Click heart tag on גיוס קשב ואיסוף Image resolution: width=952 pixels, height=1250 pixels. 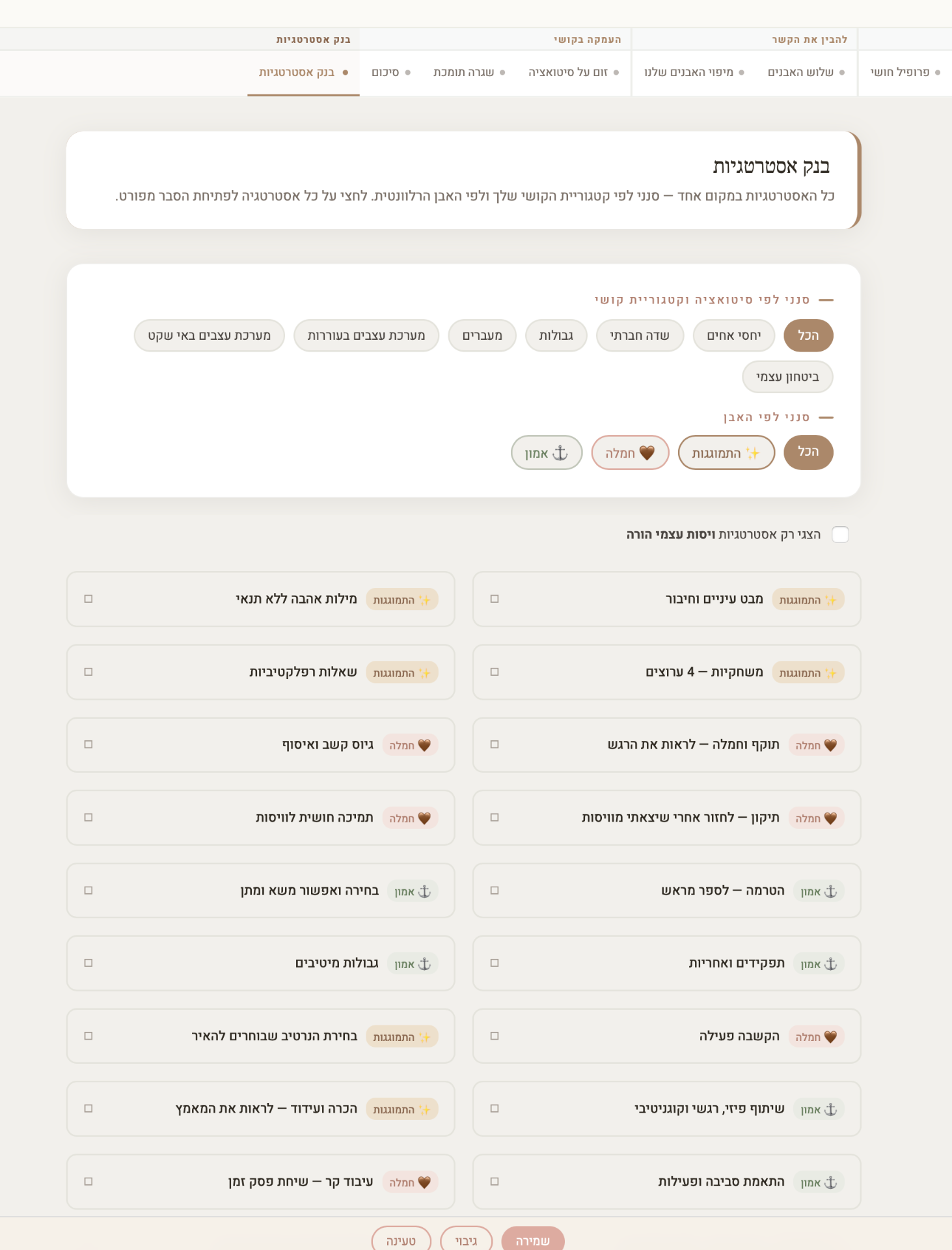(410, 745)
